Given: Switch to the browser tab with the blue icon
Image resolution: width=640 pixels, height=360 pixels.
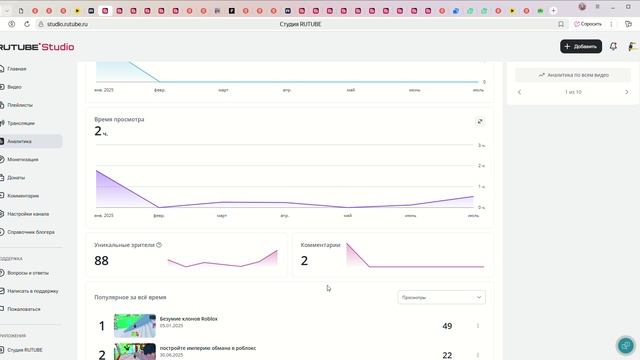Looking at the screenshot, I should pyautogui.click(x=456, y=11).
